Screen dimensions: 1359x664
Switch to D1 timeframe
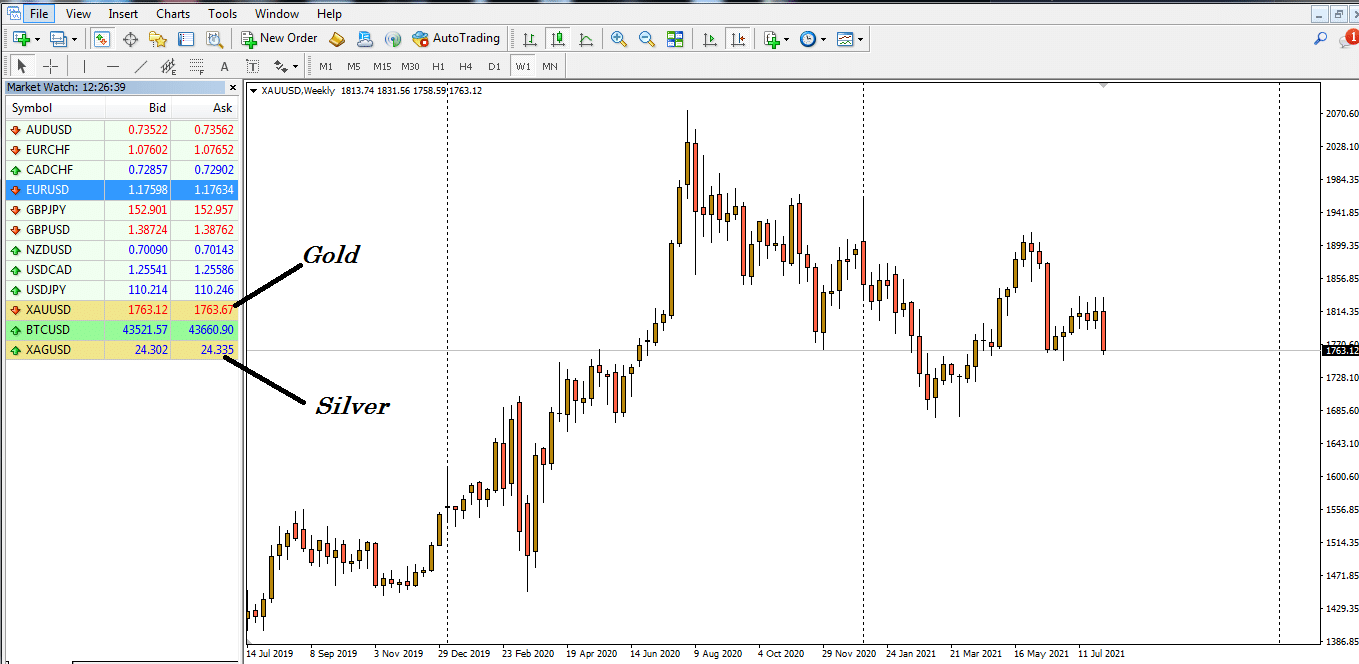494,67
